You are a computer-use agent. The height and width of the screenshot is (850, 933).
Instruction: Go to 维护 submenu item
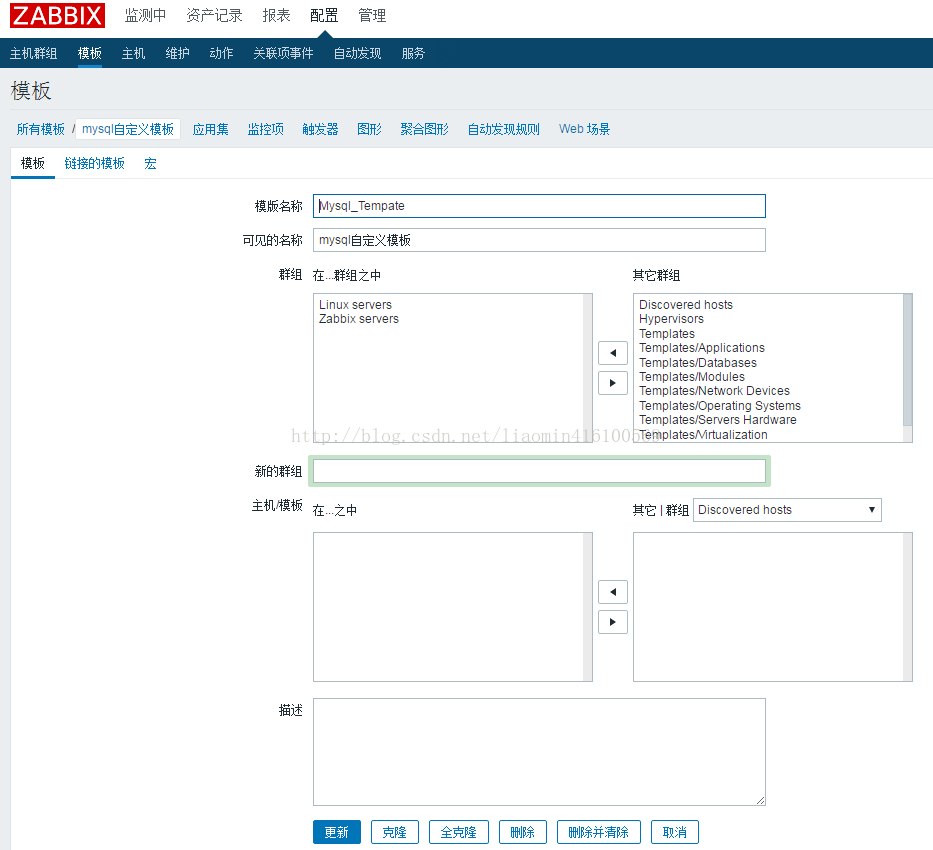tap(177, 54)
